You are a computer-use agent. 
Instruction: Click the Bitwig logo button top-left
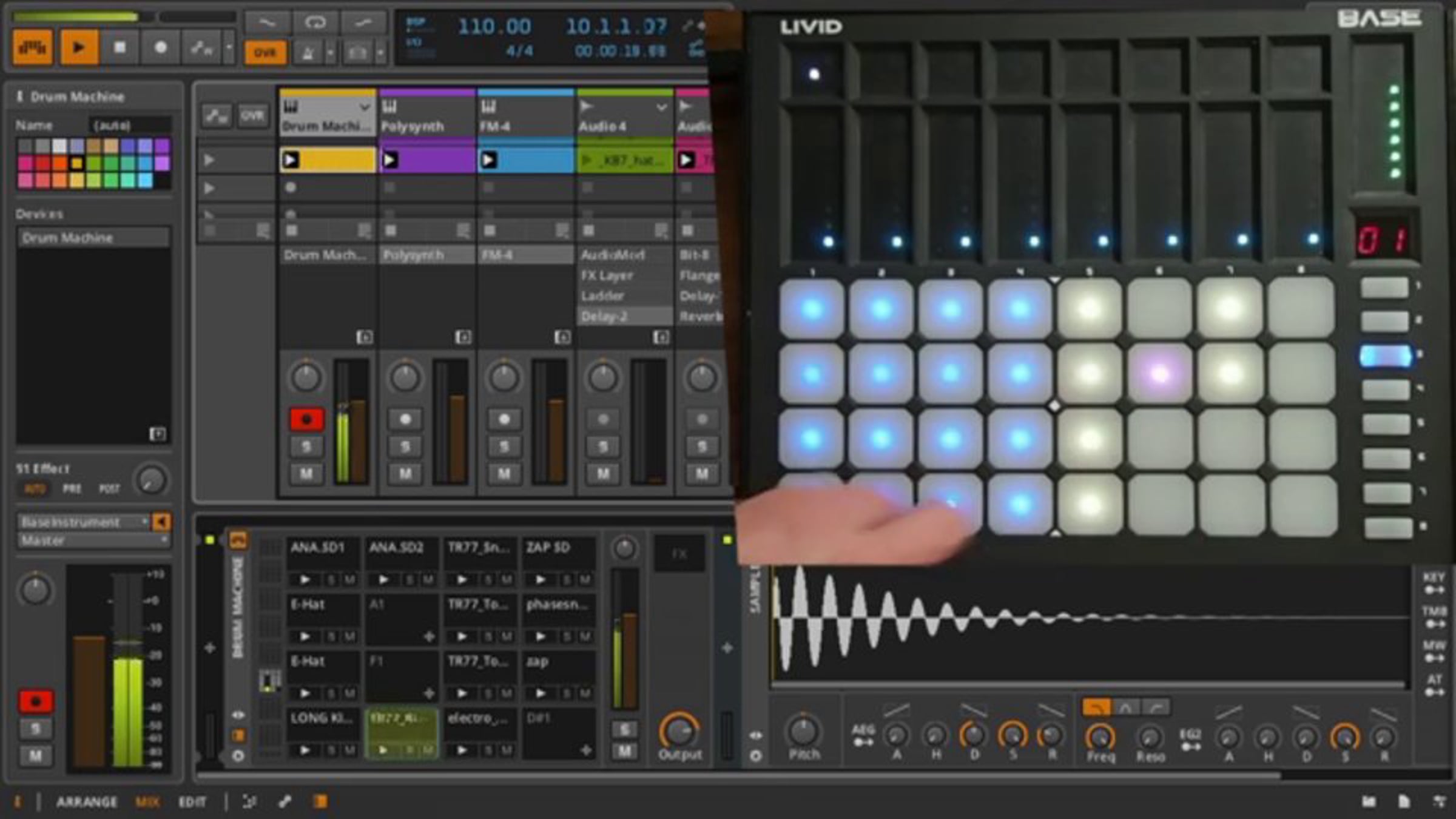tap(32, 47)
